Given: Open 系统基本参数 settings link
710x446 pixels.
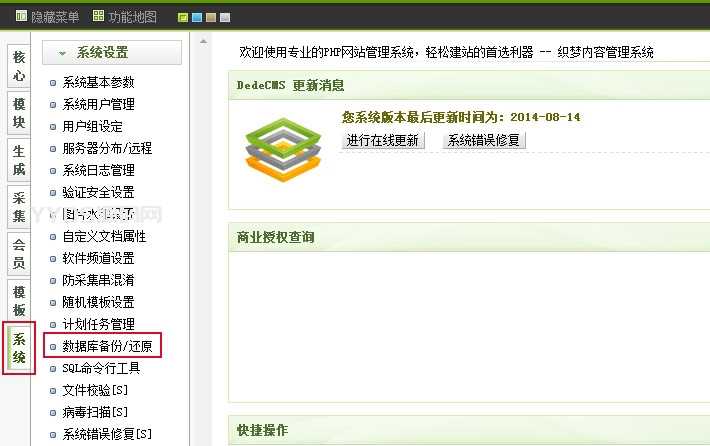Looking at the screenshot, I should point(98,82).
